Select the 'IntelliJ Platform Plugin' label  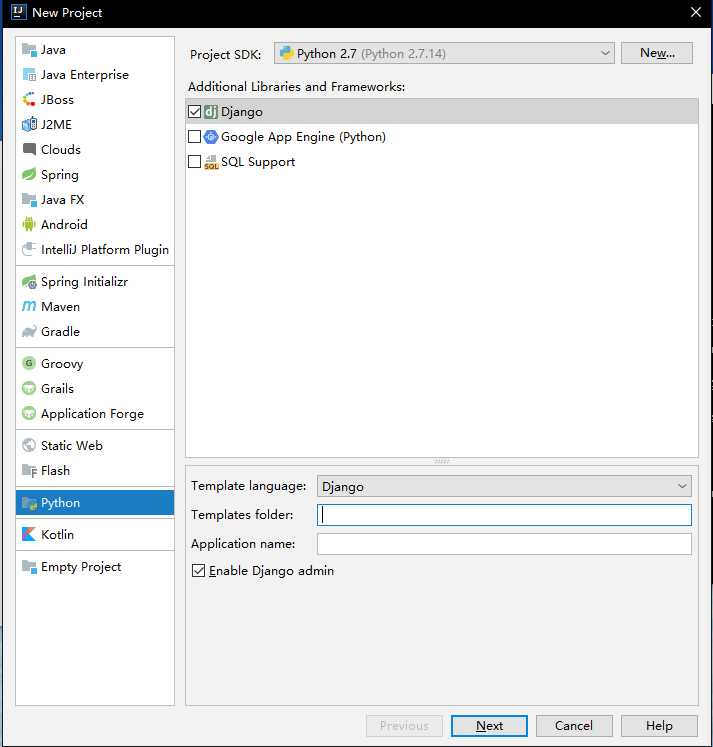[x=105, y=250]
